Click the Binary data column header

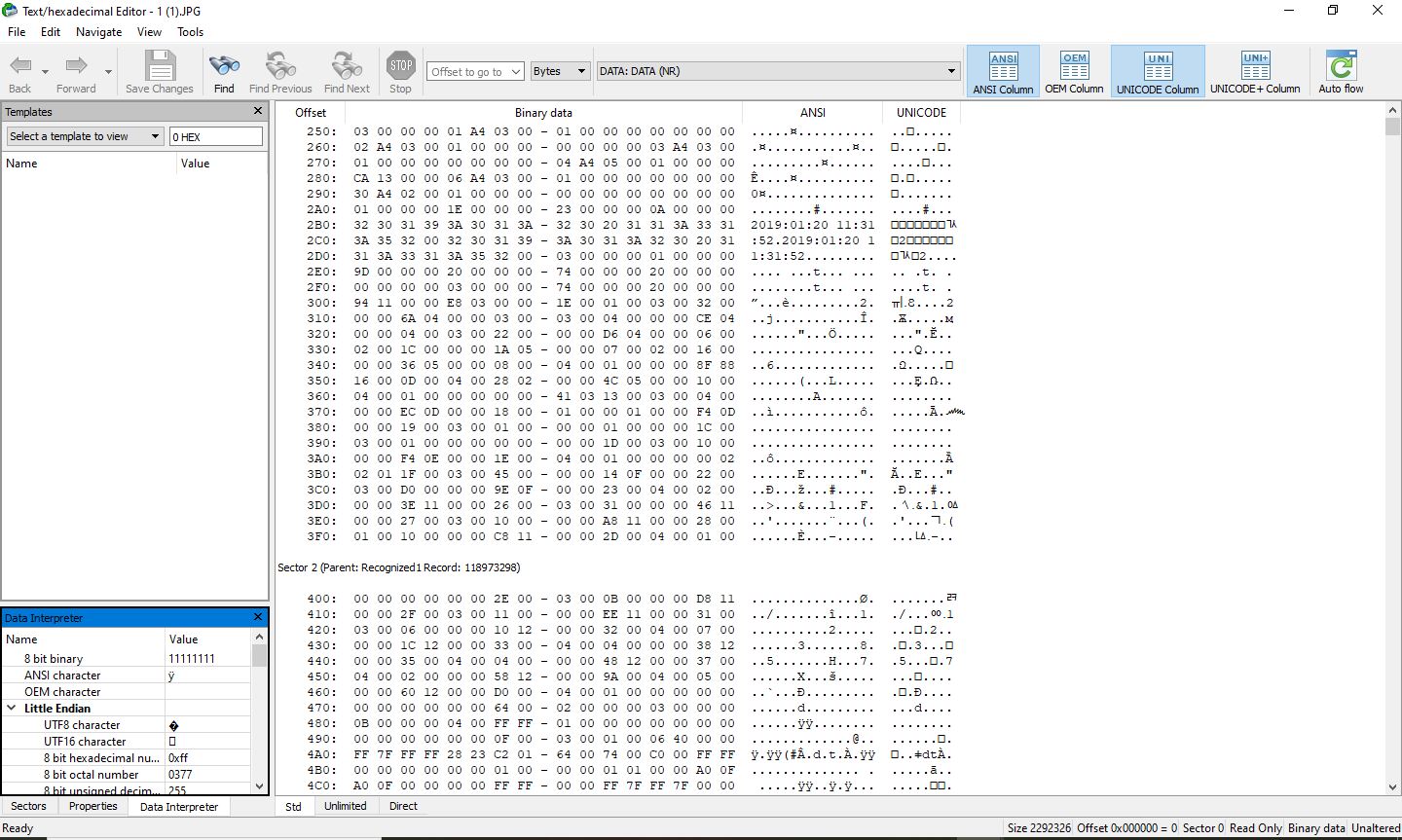point(543,112)
